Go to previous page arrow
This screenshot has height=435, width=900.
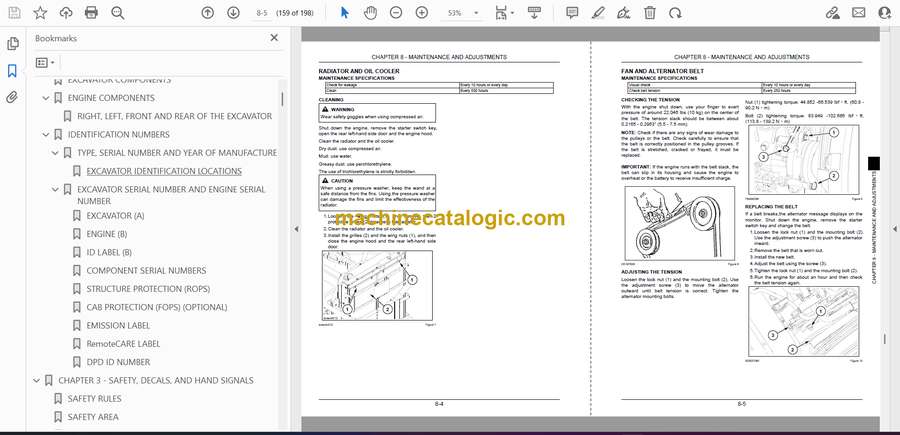tap(207, 13)
